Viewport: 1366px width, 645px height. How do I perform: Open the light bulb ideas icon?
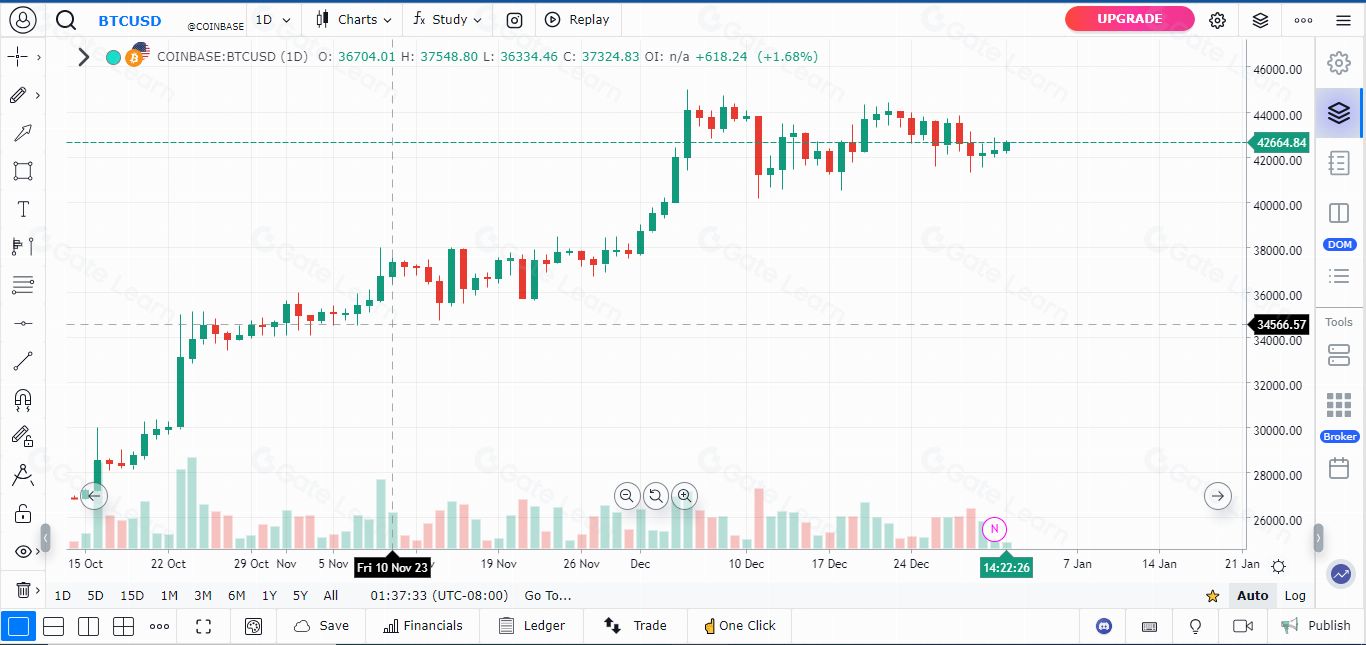[x=1195, y=626]
